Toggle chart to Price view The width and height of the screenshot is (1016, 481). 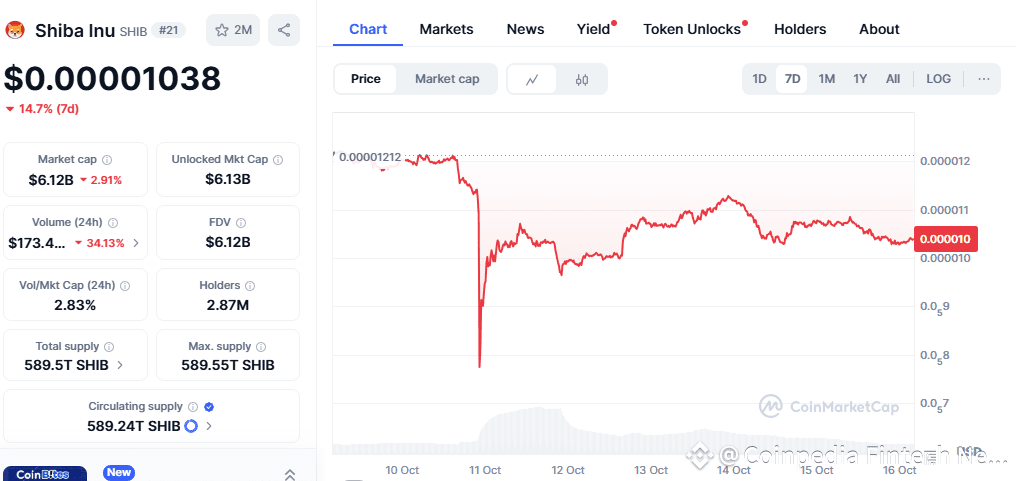click(366, 79)
